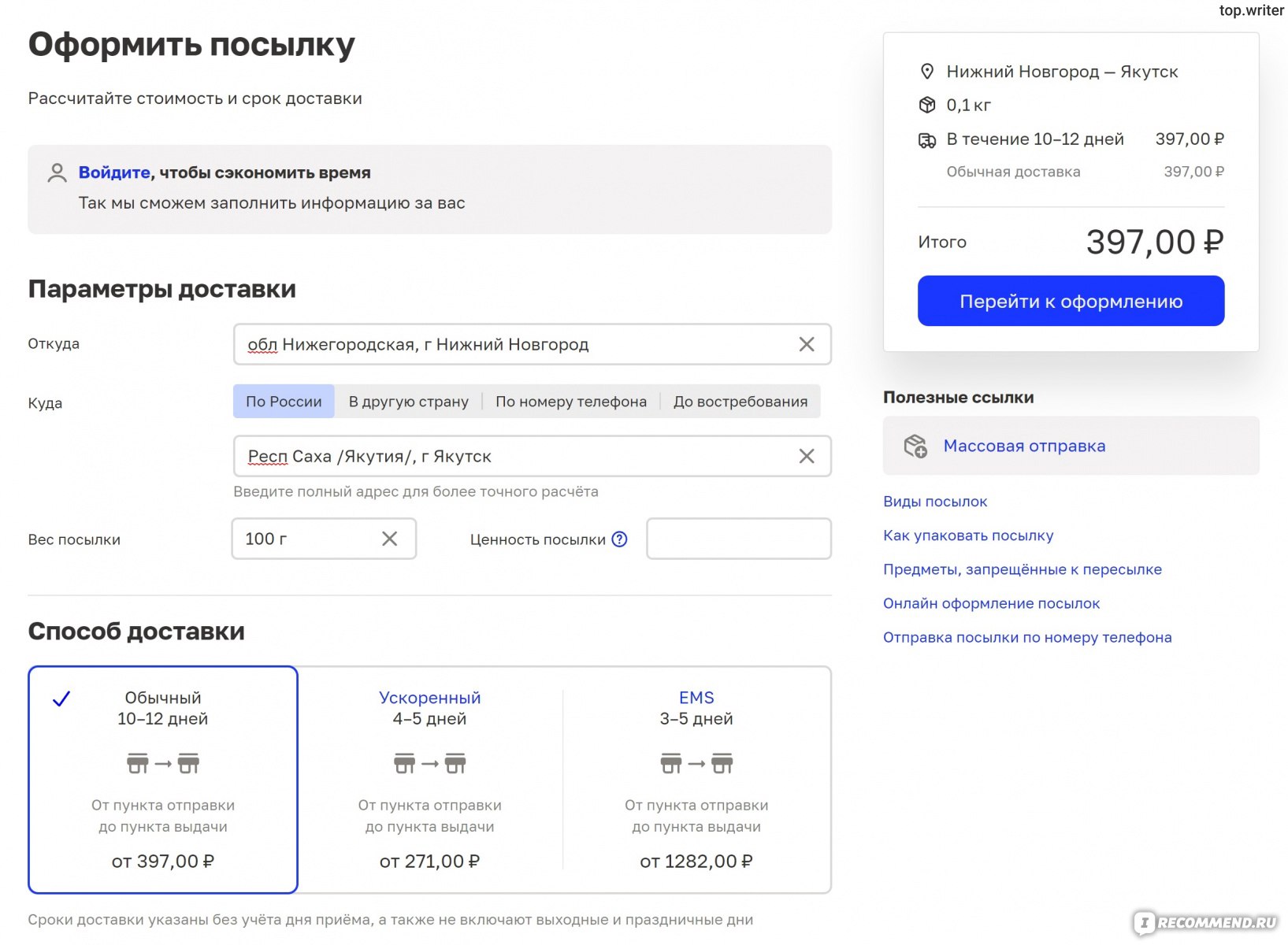Click the от 1282,00 ₽ price
This screenshot has height=945, width=1288.
696,862
